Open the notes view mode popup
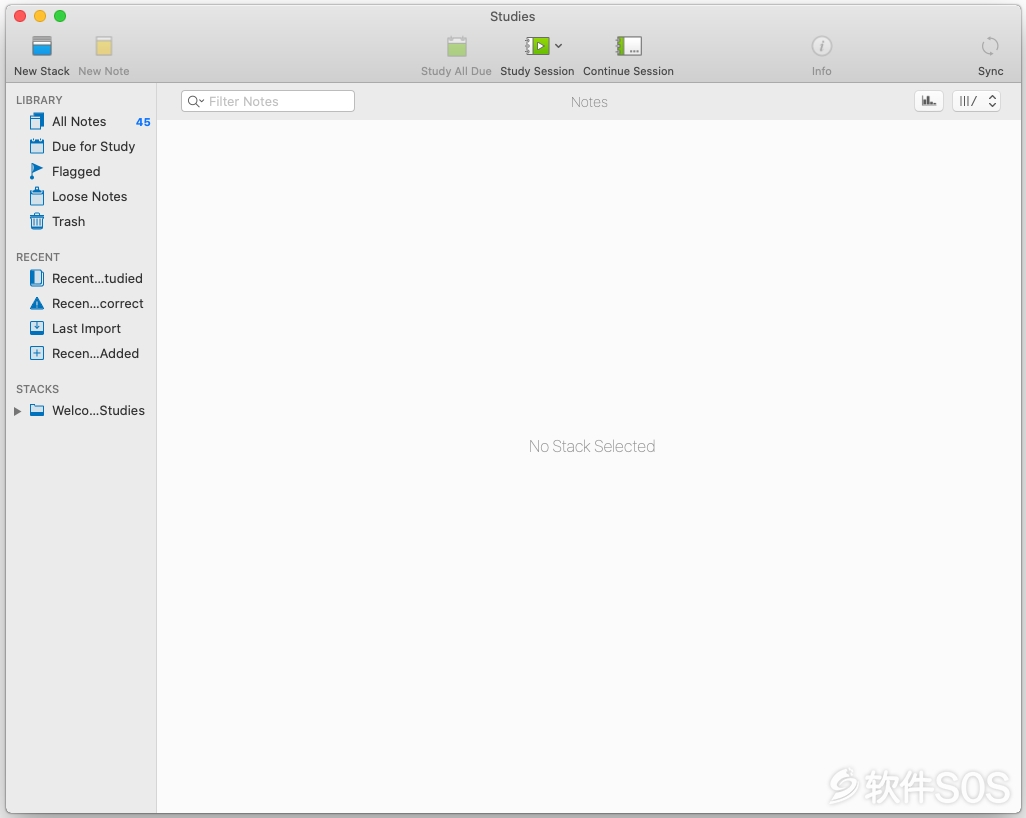Screen dimensions: 1026x818 coord(976,101)
